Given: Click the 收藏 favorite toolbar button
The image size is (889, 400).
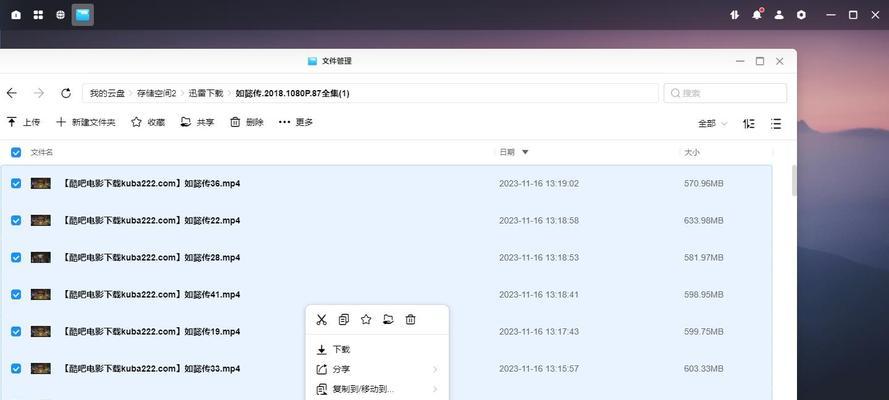Looking at the screenshot, I should 148,122.
